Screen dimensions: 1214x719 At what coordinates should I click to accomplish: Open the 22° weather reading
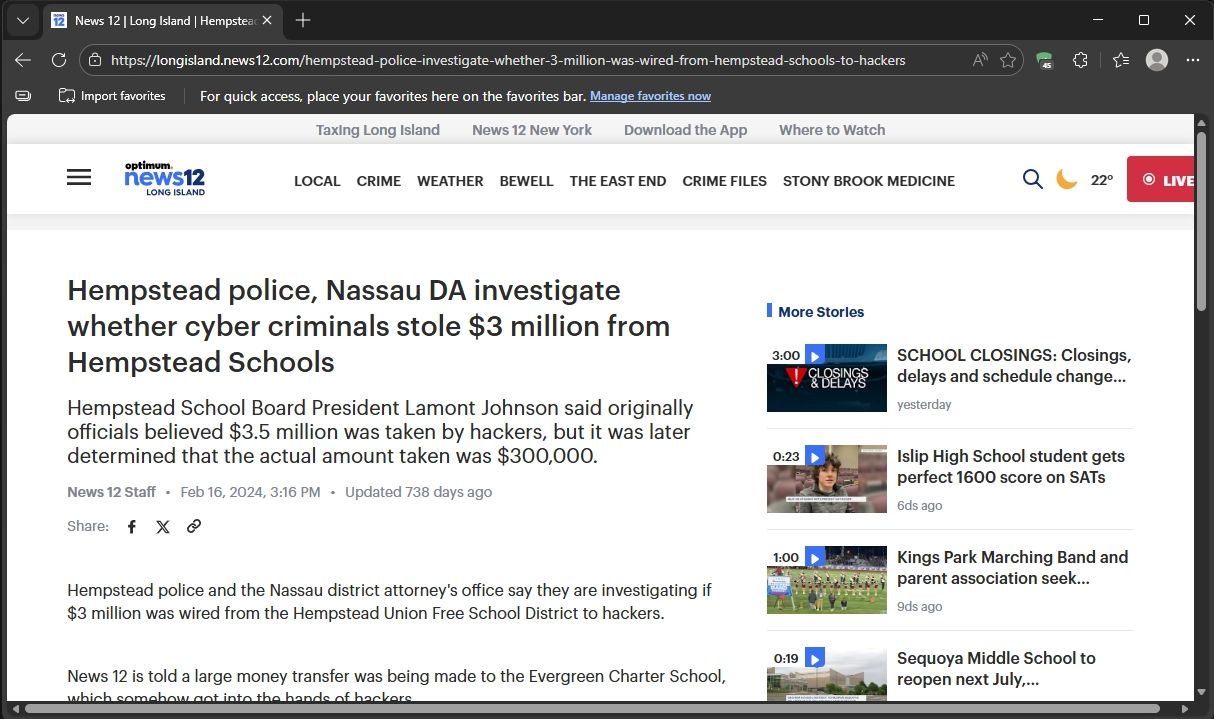[1102, 180]
